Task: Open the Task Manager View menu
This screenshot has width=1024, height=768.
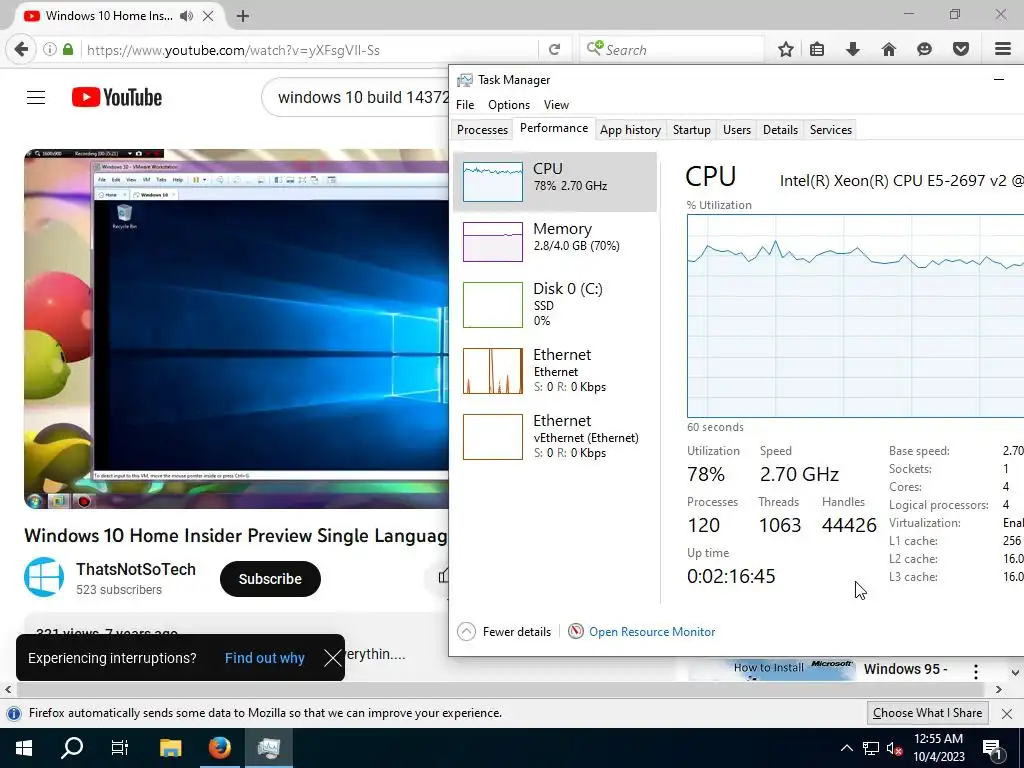Action: pos(556,104)
